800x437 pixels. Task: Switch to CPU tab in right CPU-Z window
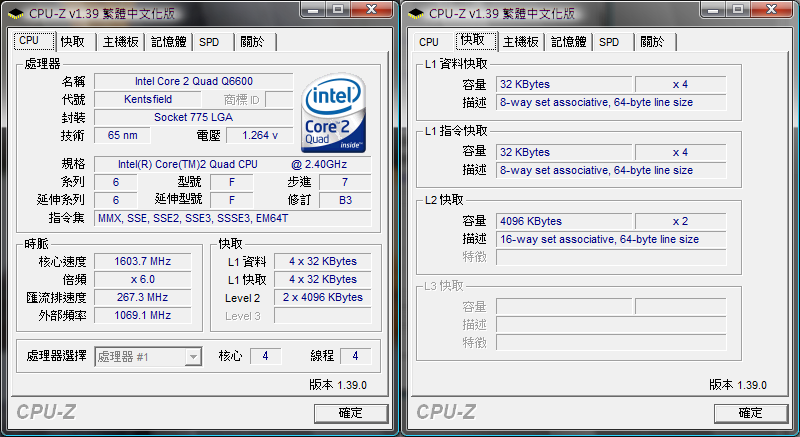click(433, 42)
